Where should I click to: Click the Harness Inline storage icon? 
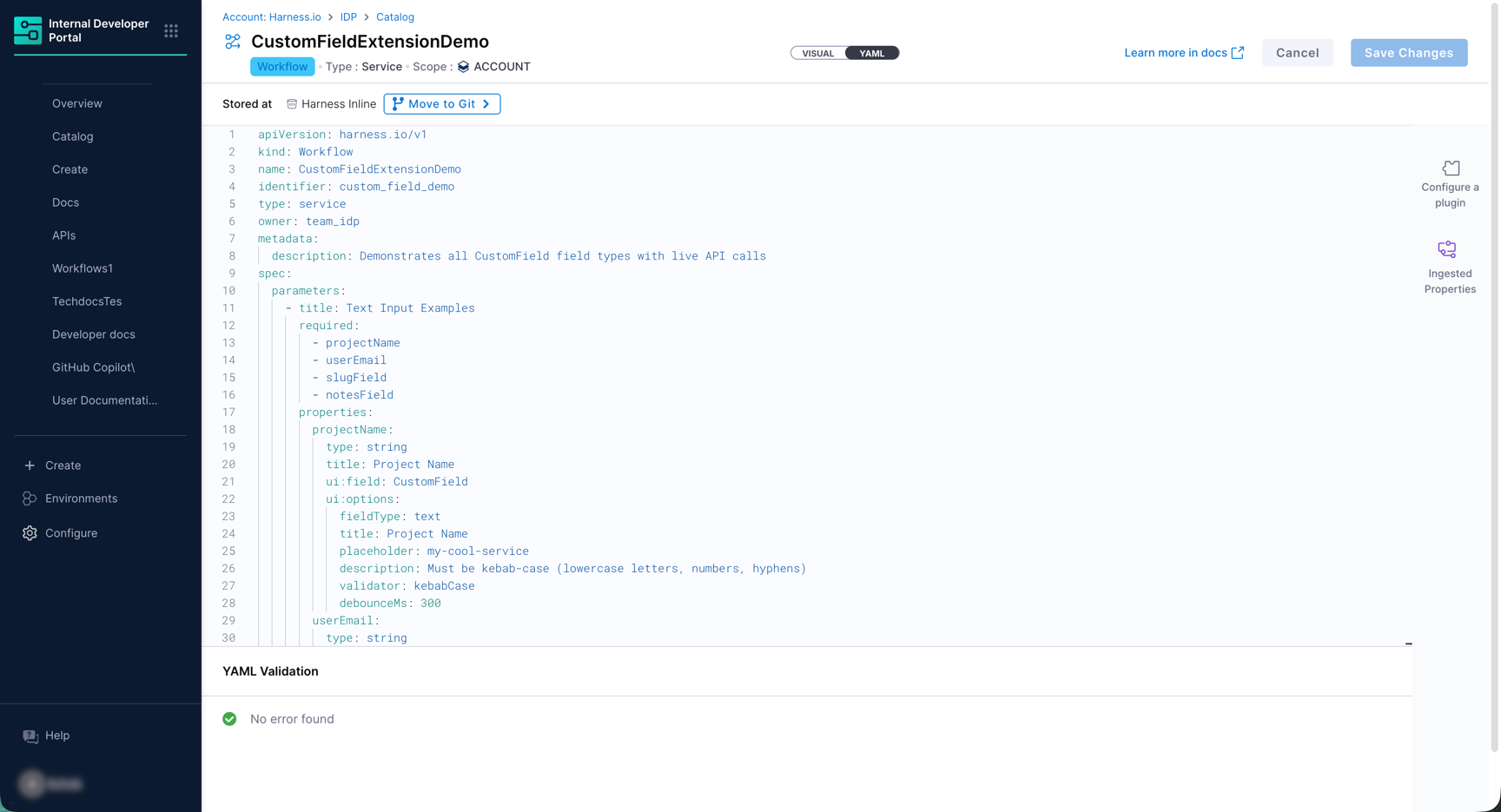(290, 103)
